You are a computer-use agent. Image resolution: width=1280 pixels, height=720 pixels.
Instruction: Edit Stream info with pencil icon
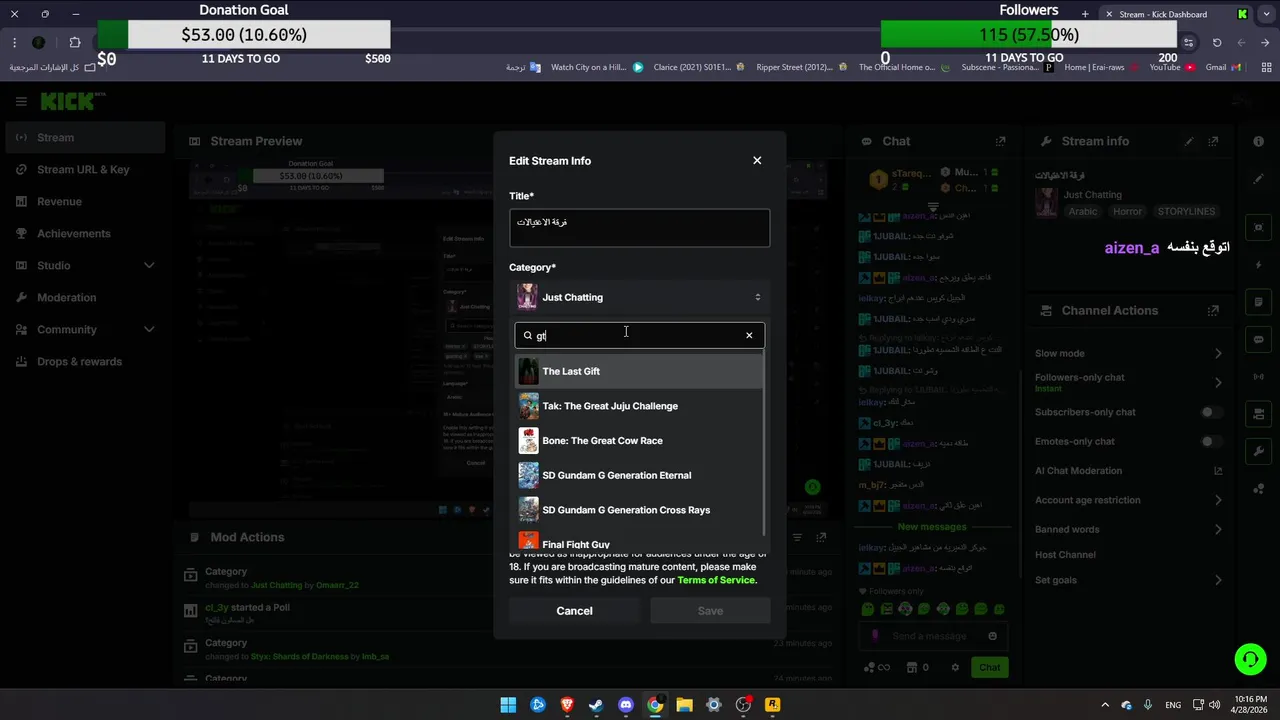tap(1189, 141)
